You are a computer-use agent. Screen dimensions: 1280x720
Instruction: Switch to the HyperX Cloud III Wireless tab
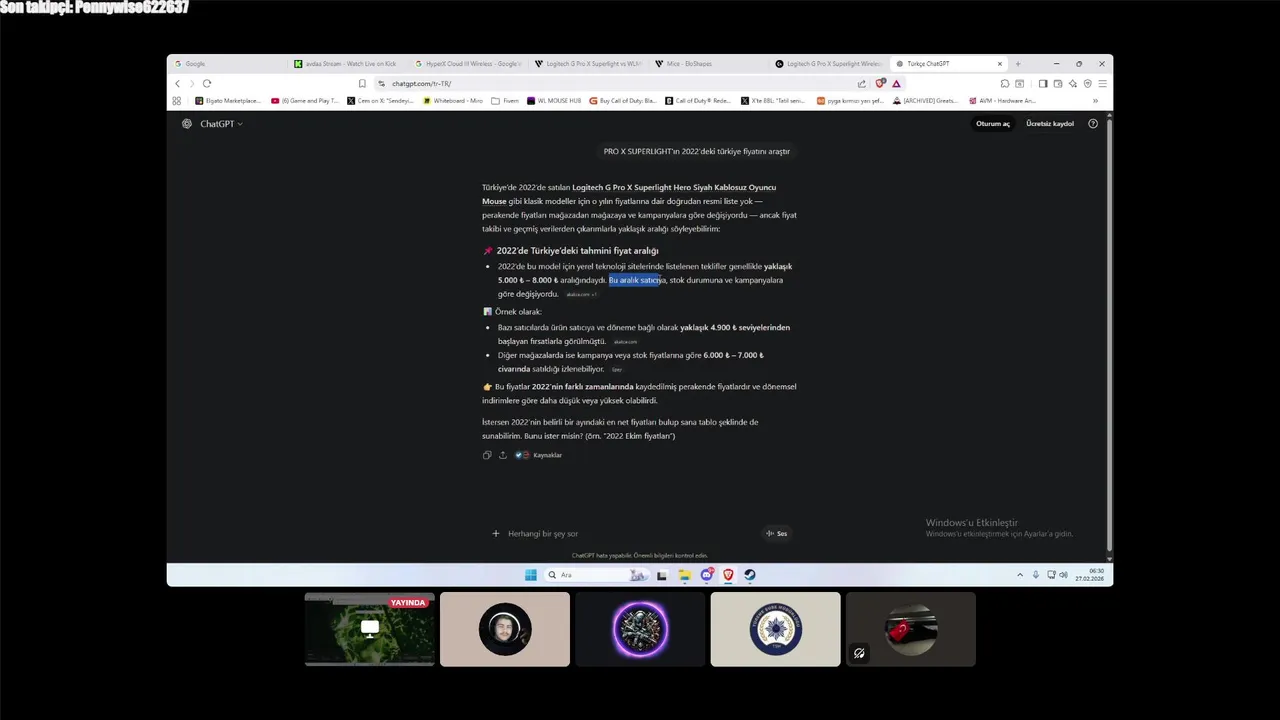[x=466, y=64]
